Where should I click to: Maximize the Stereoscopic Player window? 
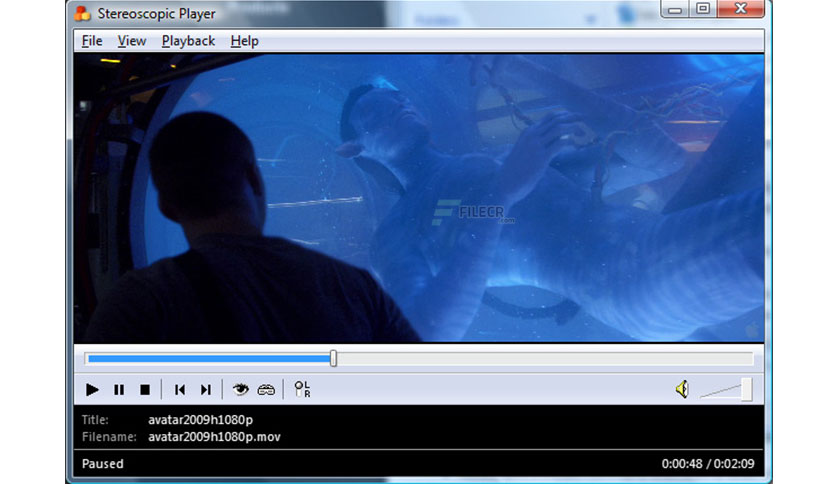[x=703, y=8]
